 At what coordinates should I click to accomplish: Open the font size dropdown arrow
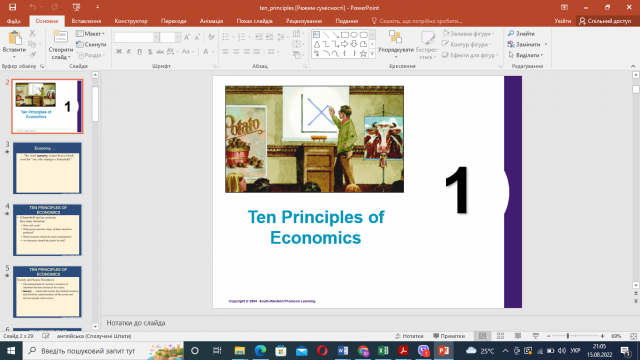[178, 38]
